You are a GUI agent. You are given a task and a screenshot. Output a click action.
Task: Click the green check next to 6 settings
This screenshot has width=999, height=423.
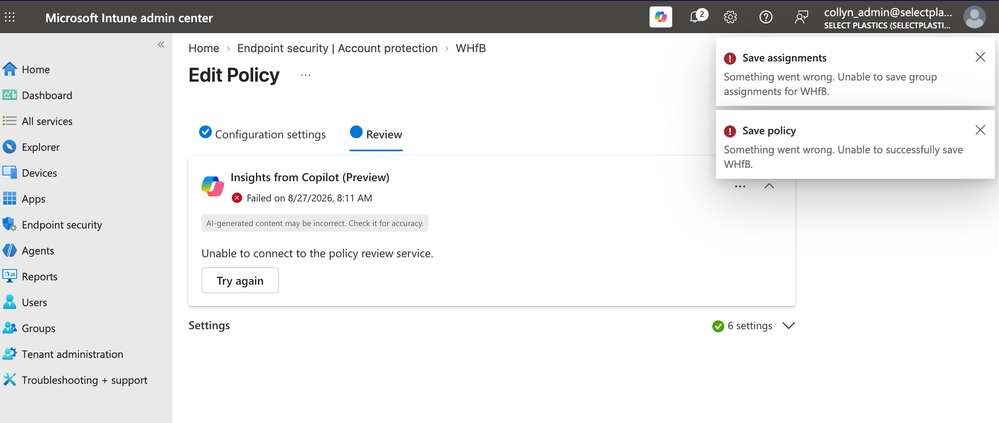(x=718, y=326)
